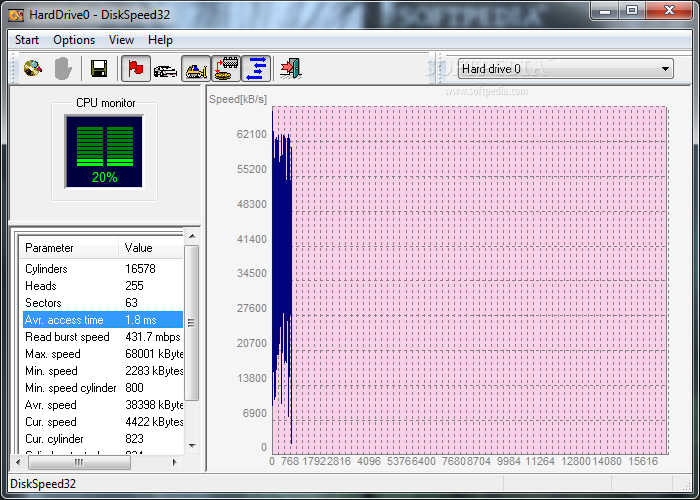700x500 pixels.
Task: Select the Heads parameter row
Action: click(103, 286)
